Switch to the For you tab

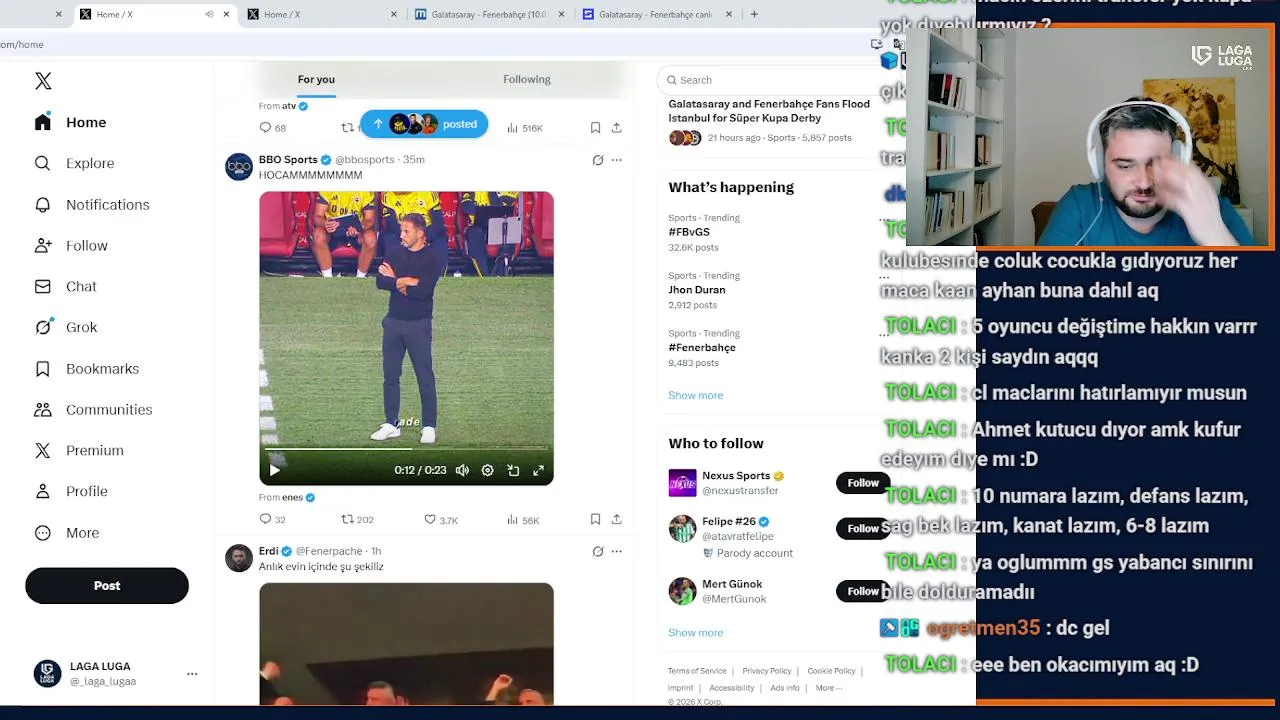[x=316, y=79]
